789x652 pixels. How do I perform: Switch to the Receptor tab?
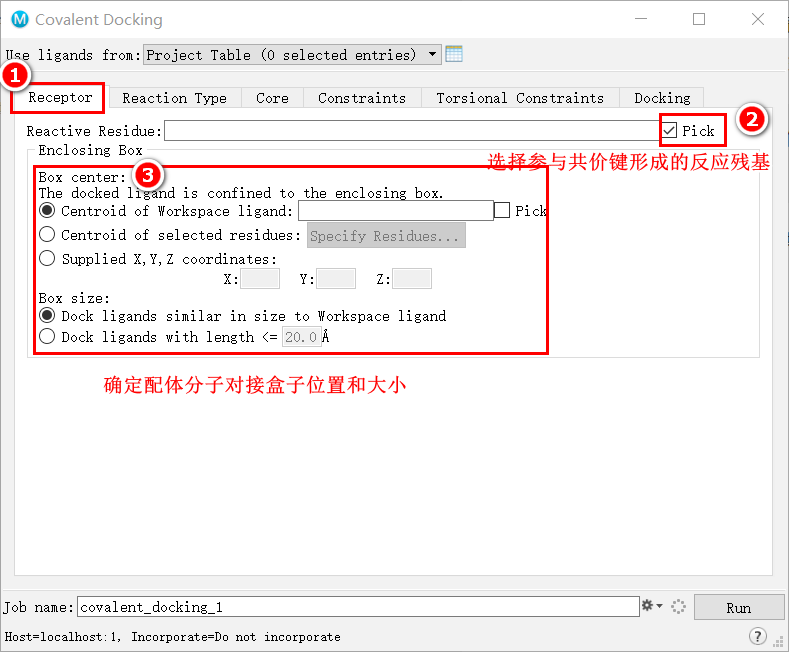[x=60, y=97]
